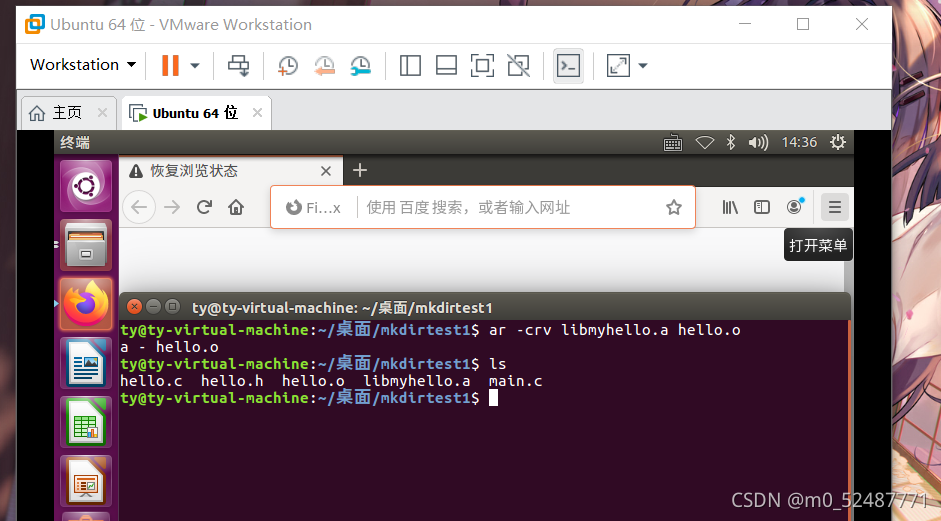The image size is (941, 521).
Task: Open the sound volume indicator
Action: tap(758, 142)
